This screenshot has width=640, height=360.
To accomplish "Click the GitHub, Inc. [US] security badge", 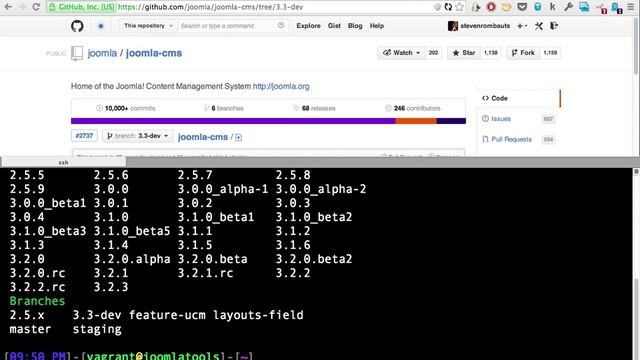I will 81,7.
